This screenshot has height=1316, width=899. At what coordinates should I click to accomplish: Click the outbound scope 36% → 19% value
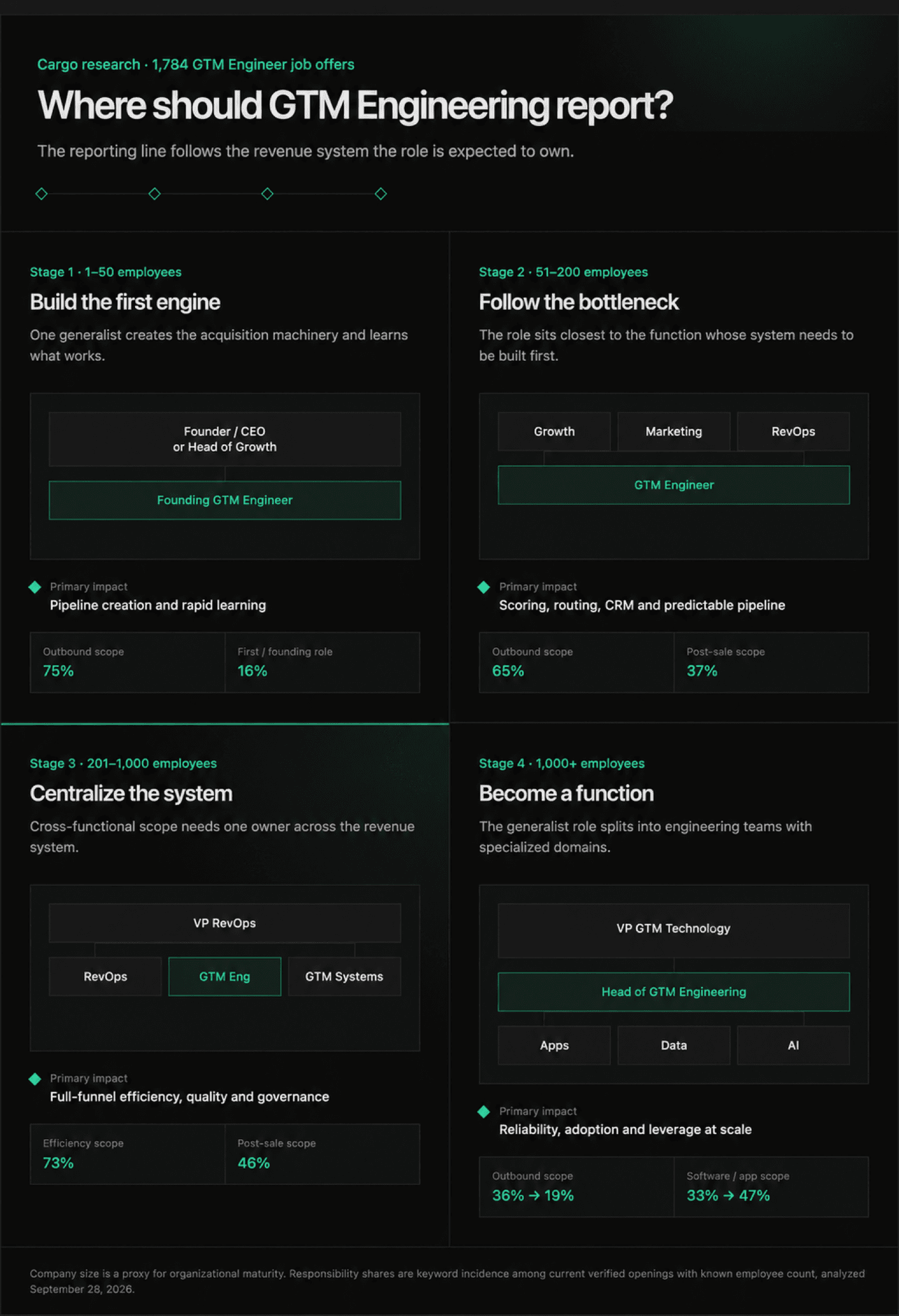click(532, 1195)
